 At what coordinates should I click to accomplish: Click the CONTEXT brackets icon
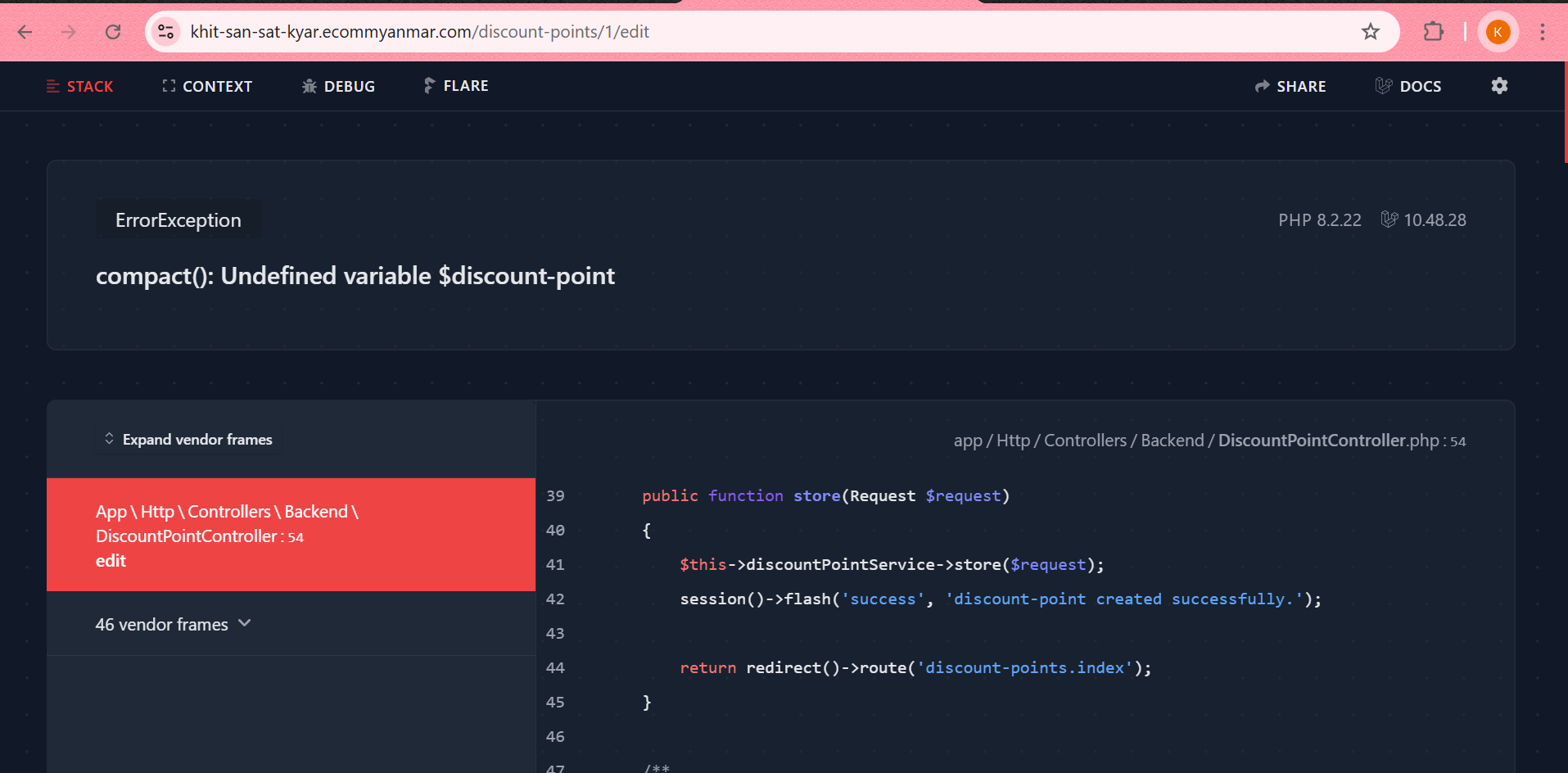pos(169,86)
